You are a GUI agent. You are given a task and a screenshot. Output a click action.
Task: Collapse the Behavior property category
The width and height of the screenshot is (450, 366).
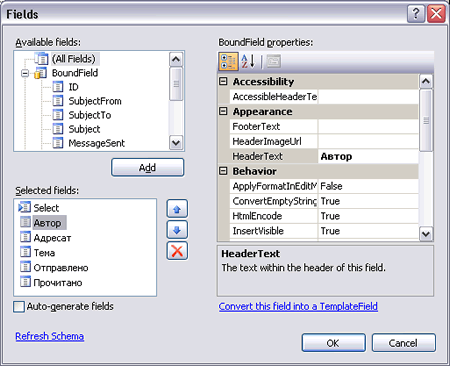coord(223,171)
